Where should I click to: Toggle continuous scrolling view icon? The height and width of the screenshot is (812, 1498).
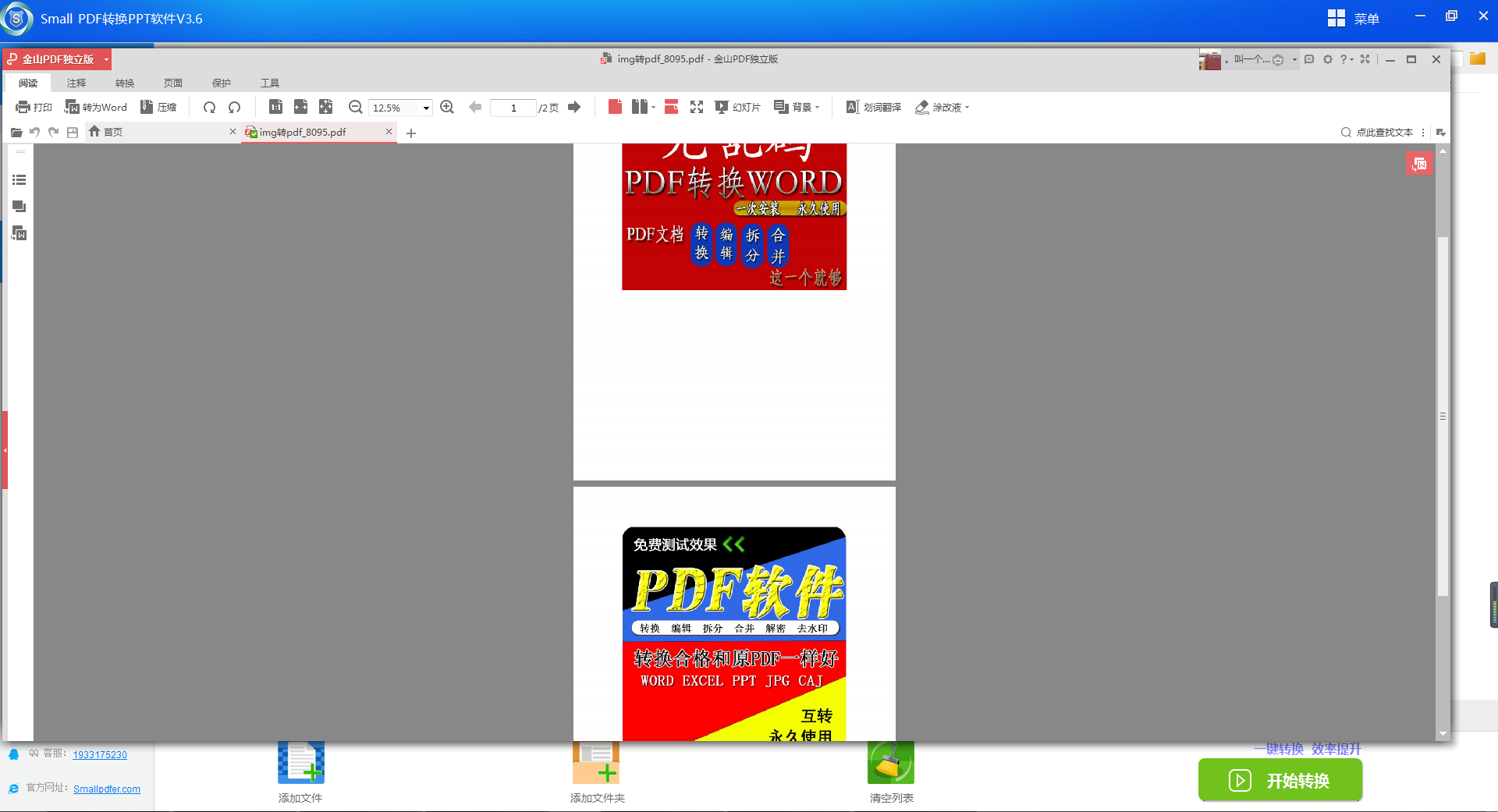point(671,107)
